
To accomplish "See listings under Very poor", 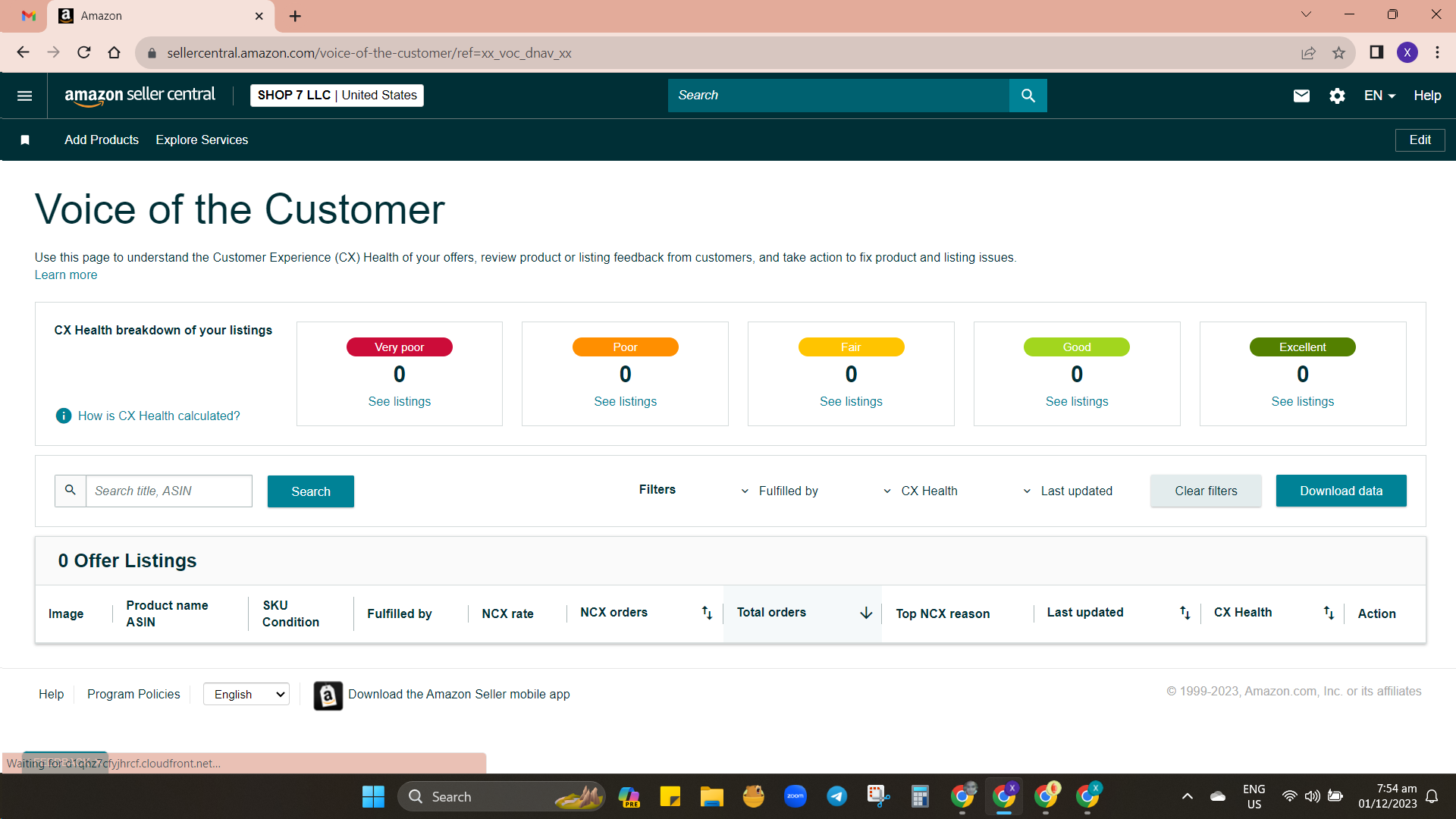I will [400, 401].
